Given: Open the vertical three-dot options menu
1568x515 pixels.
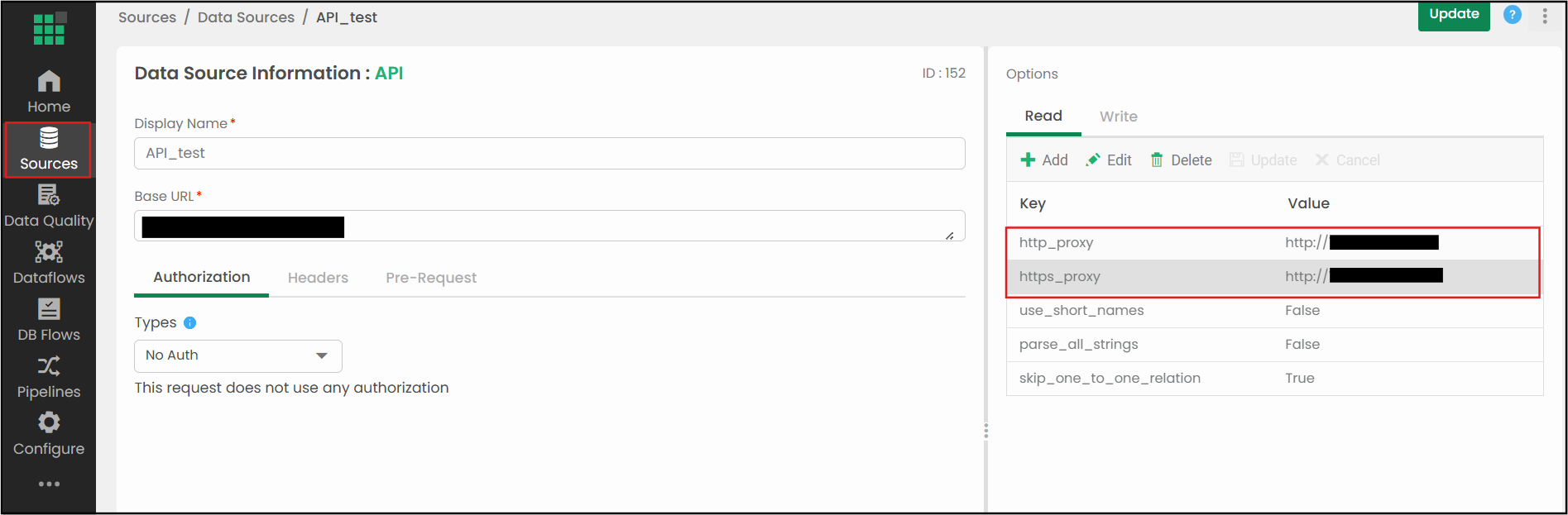Looking at the screenshot, I should 1545,16.
